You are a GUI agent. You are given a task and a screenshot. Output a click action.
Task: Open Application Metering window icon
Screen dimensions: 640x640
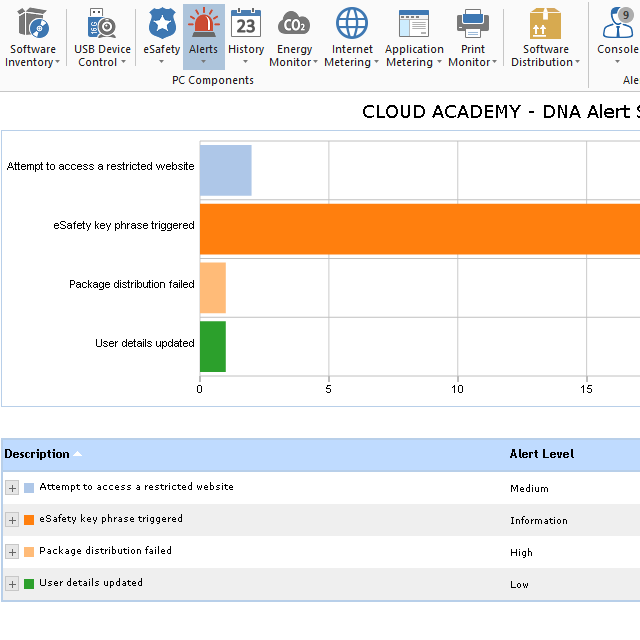pyautogui.click(x=413, y=24)
